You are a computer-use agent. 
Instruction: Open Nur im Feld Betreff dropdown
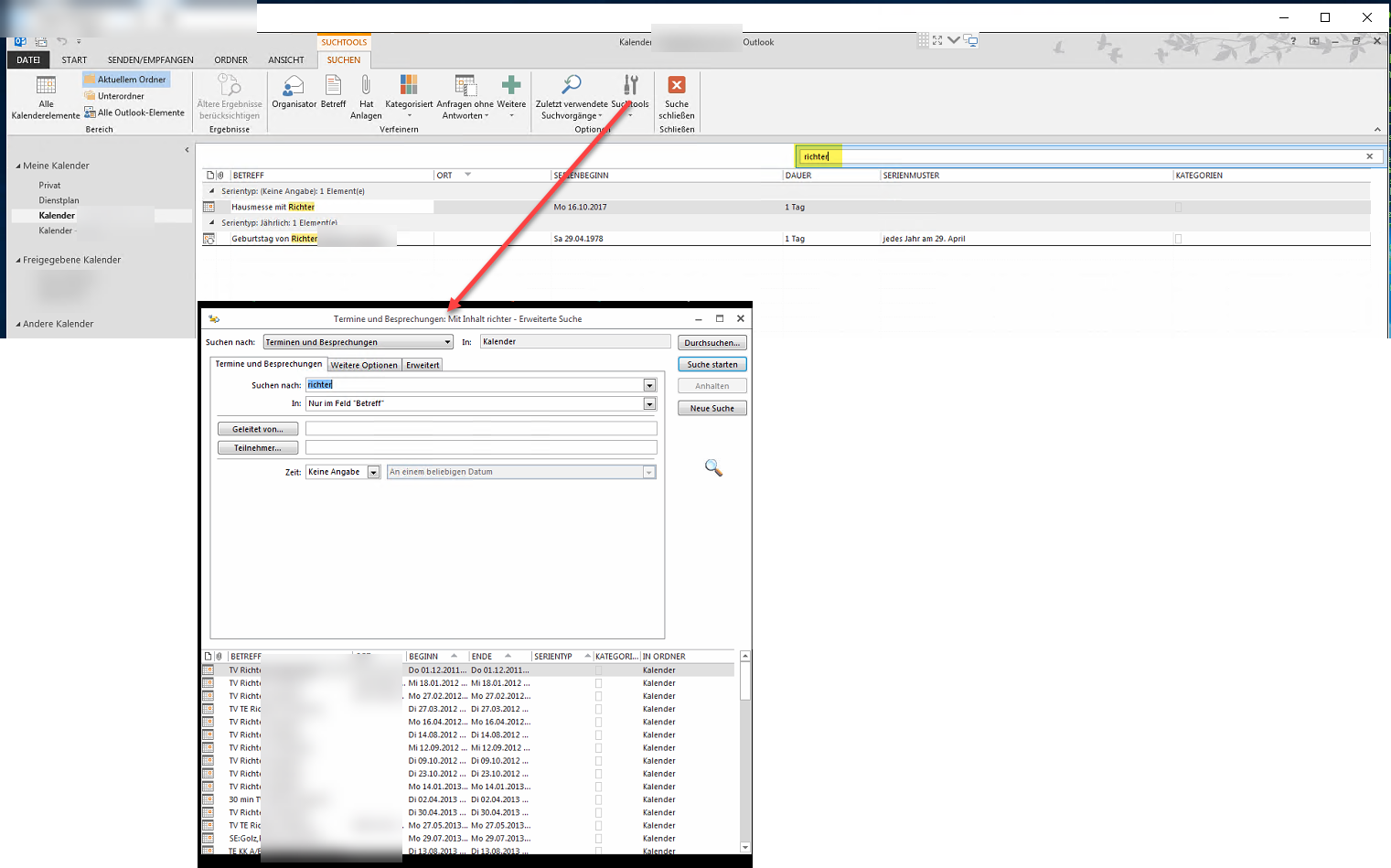coord(650,403)
